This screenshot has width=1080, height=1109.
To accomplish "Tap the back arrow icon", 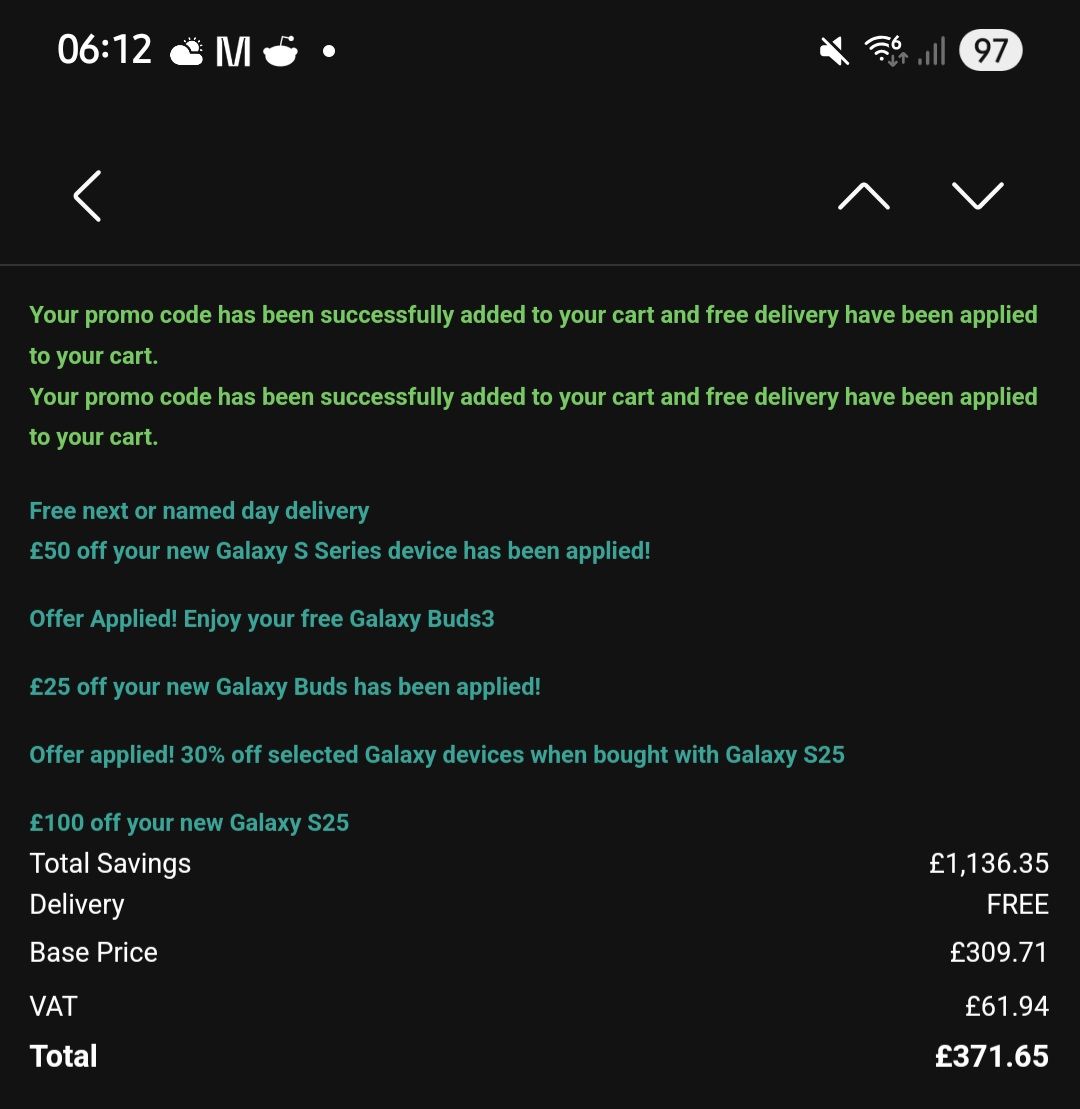I will coord(88,196).
